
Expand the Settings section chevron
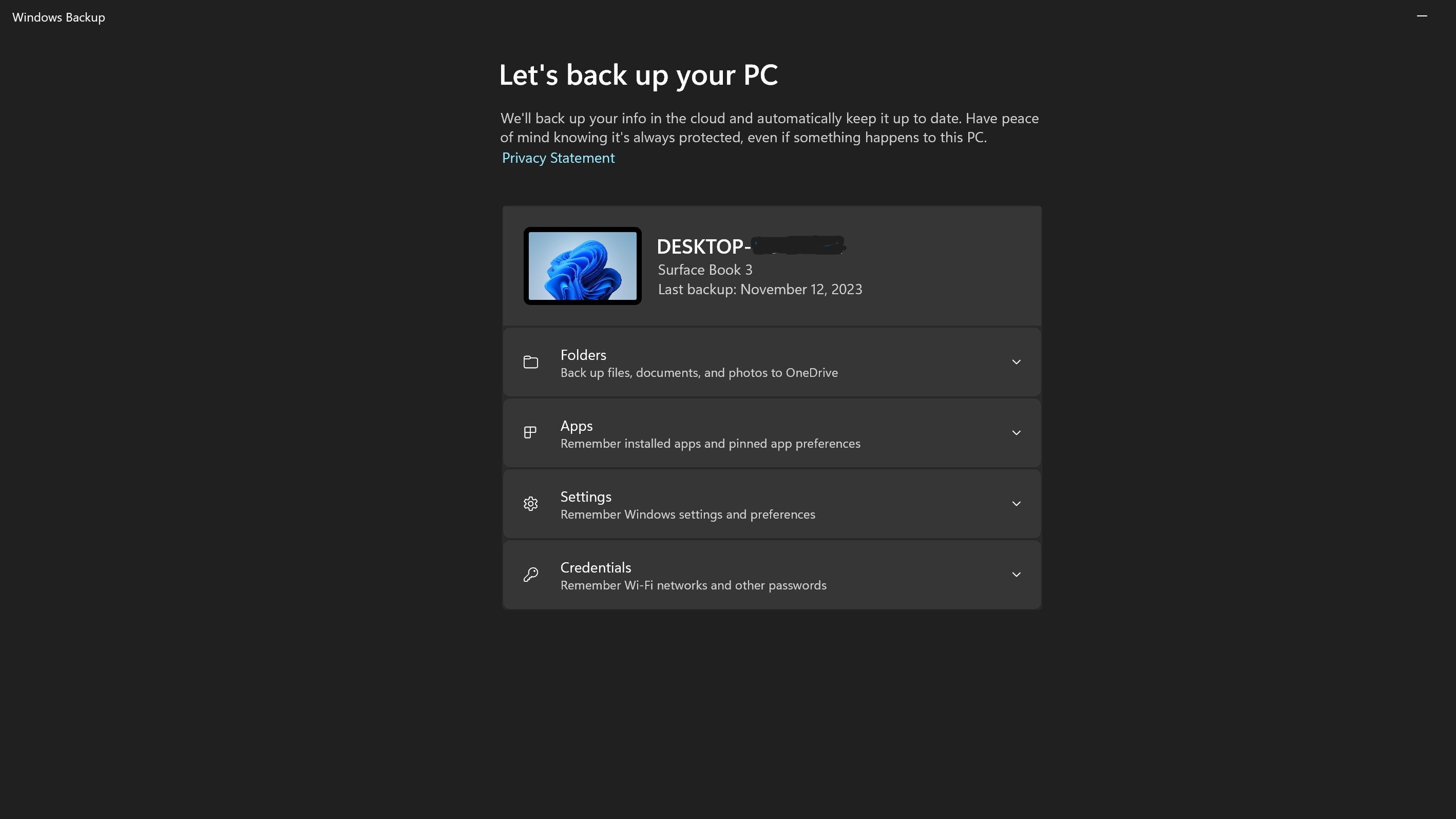1016,504
